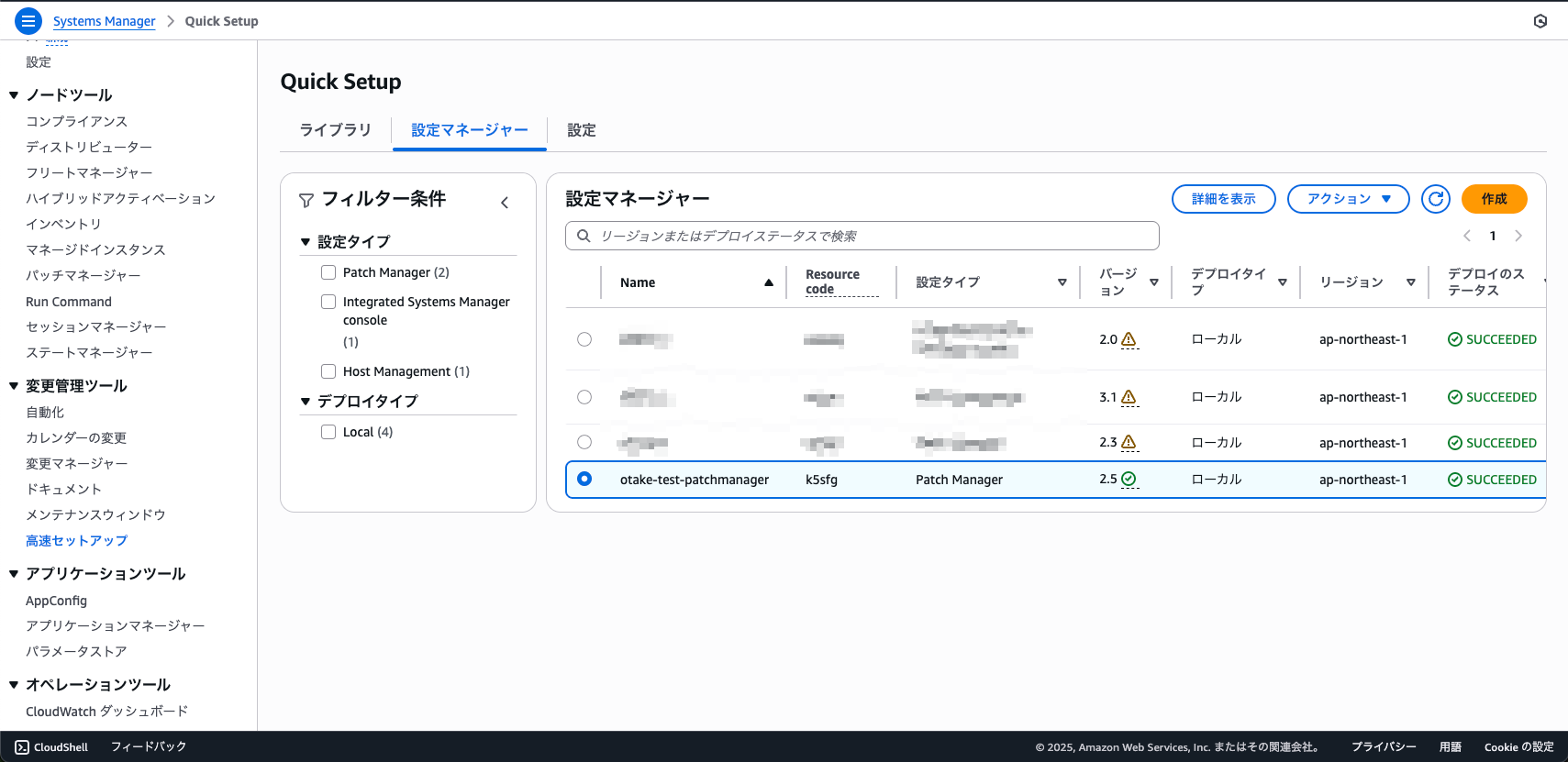
Task: Go to next page arrow
Action: (x=1518, y=236)
